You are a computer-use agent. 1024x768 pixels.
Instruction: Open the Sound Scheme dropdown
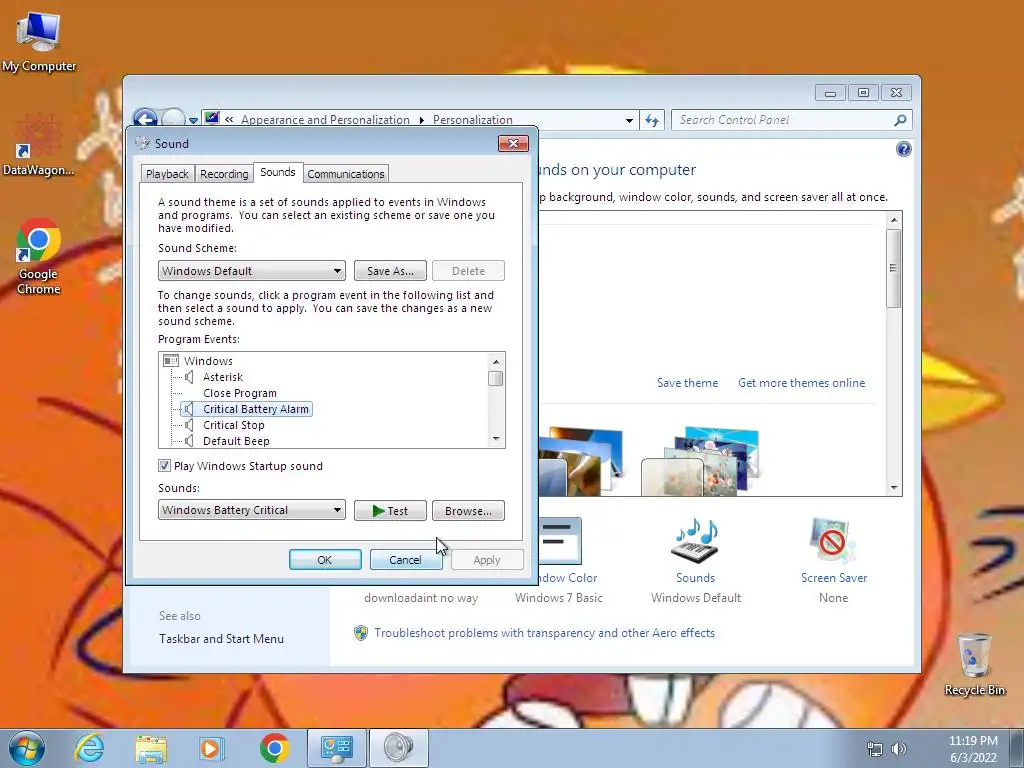point(251,271)
